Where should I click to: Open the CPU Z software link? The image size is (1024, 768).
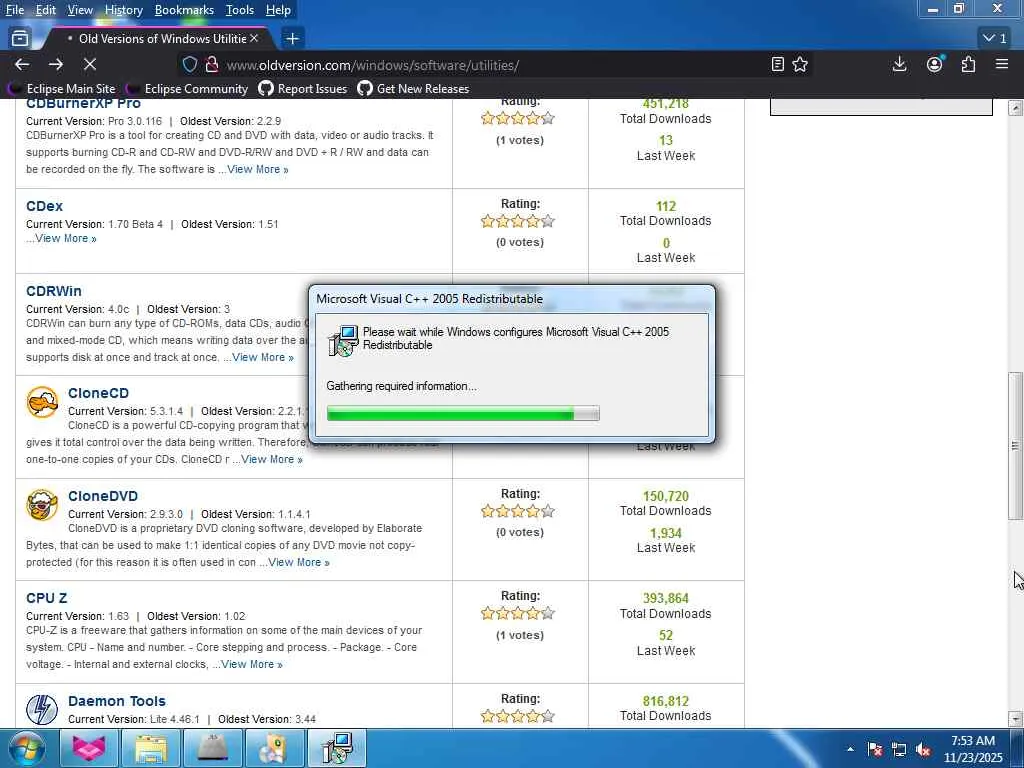pos(46,598)
